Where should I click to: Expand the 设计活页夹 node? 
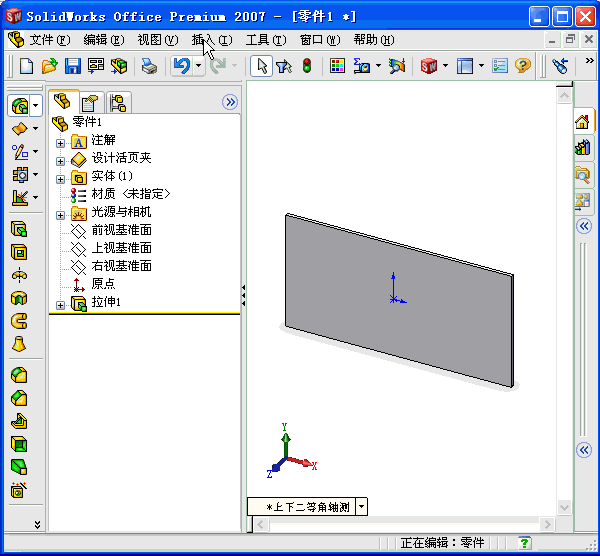pos(60,161)
